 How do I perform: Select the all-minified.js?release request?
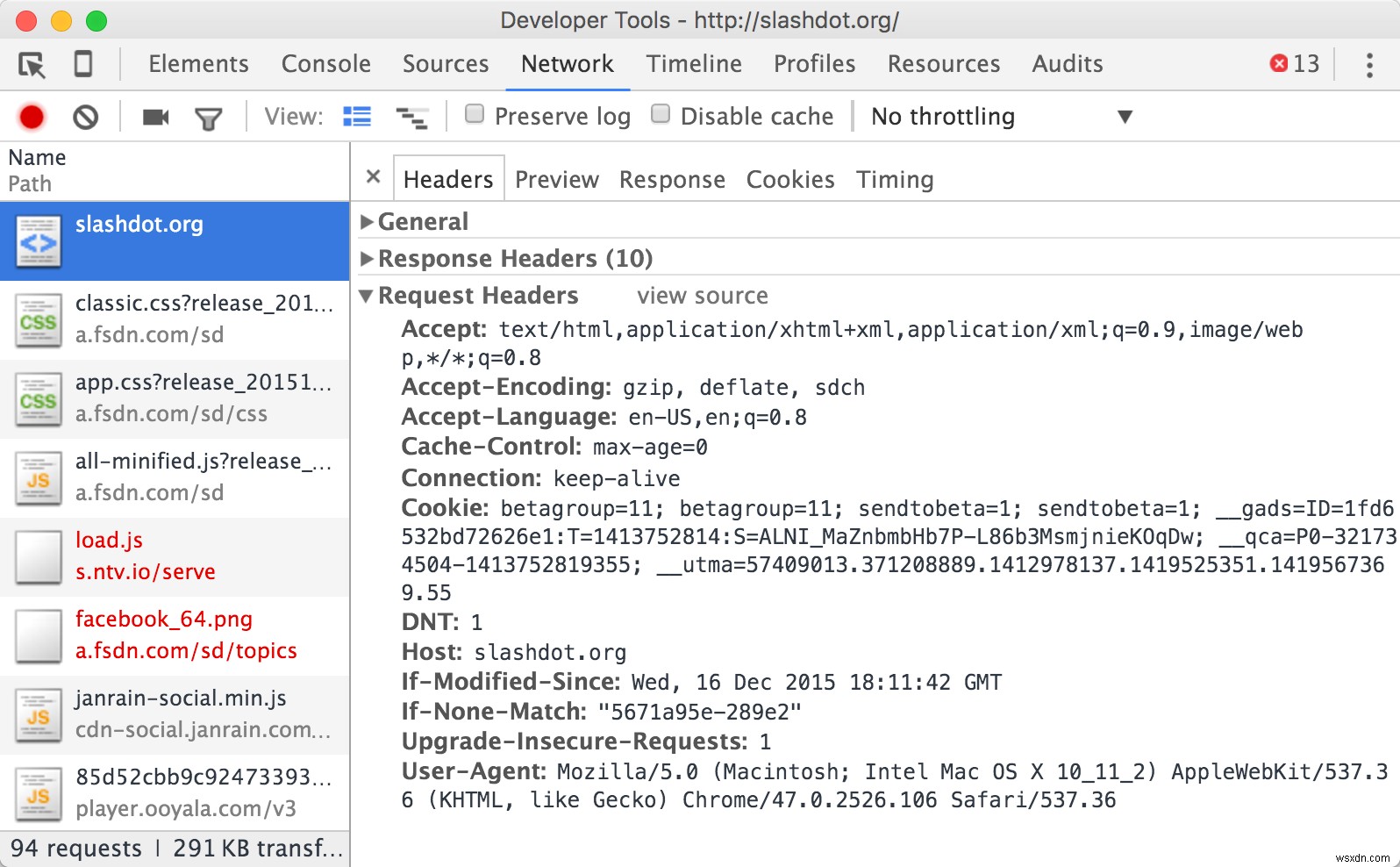(x=175, y=478)
